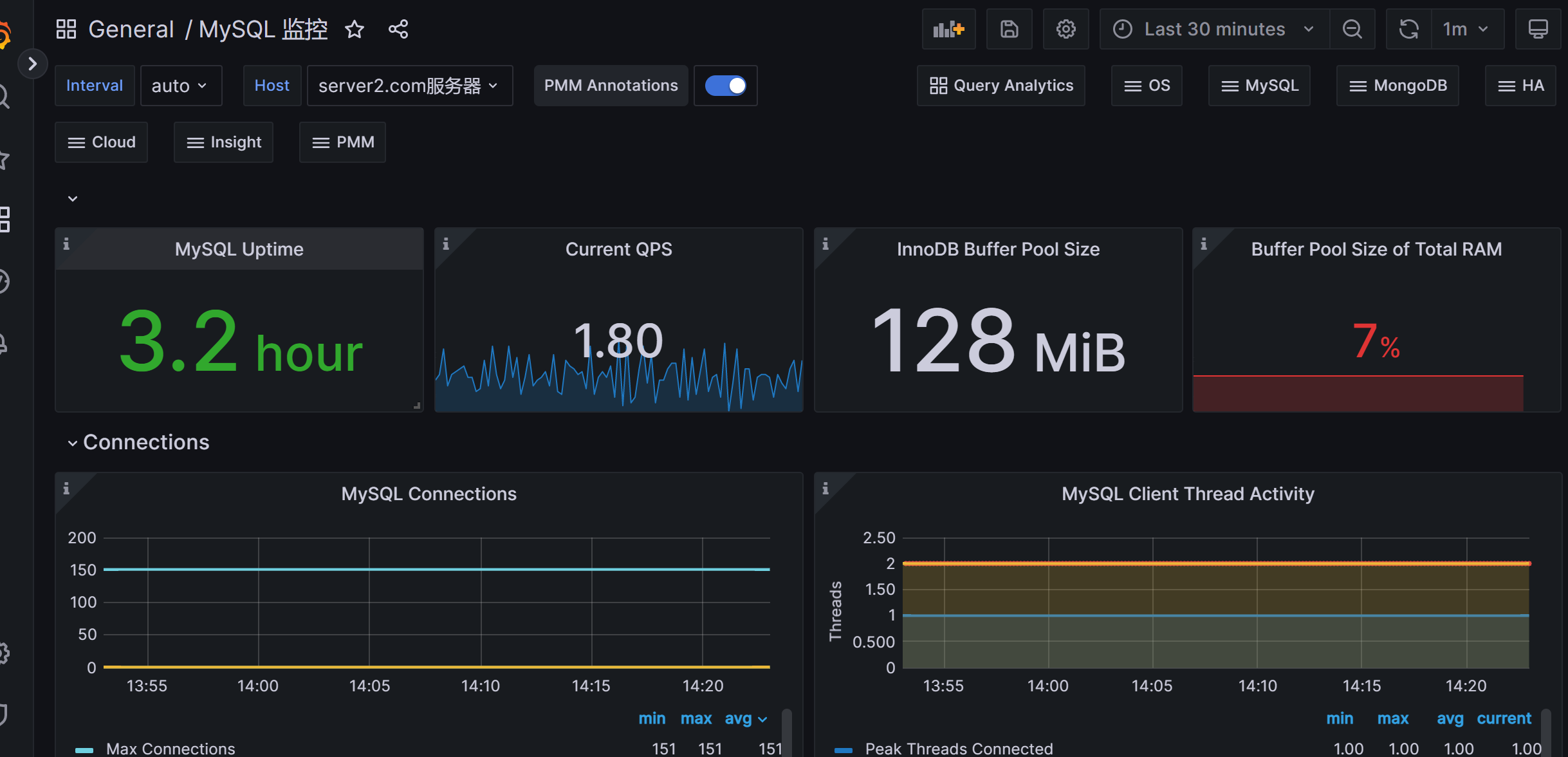Share the dashboard via share icon
Screen dimensions: 1568x757
(x=398, y=29)
